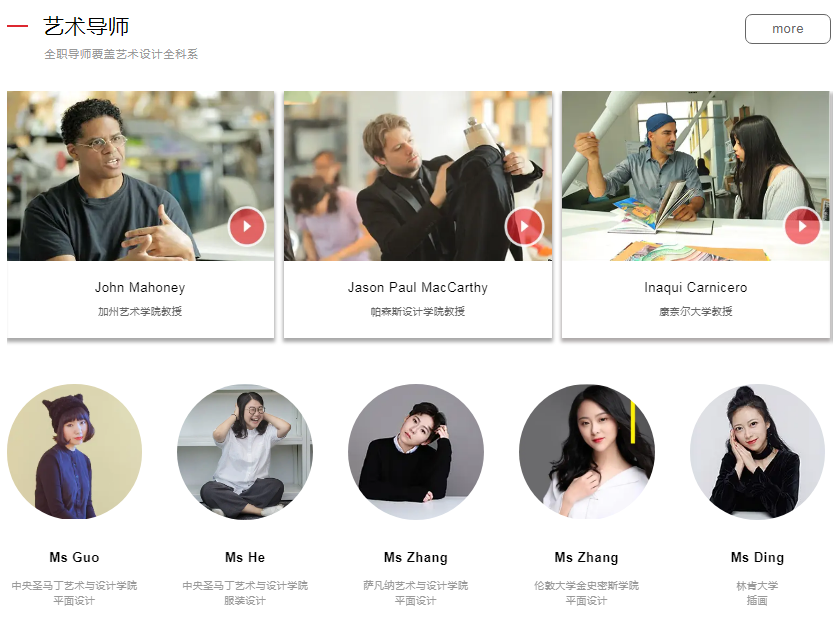Select Ms Ding's round portrait

point(757,452)
